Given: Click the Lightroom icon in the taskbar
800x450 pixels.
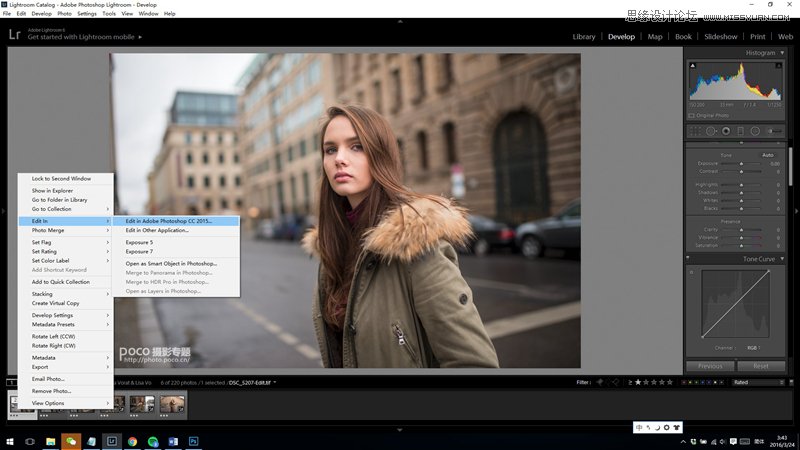Looking at the screenshot, I should [x=112, y=440].
